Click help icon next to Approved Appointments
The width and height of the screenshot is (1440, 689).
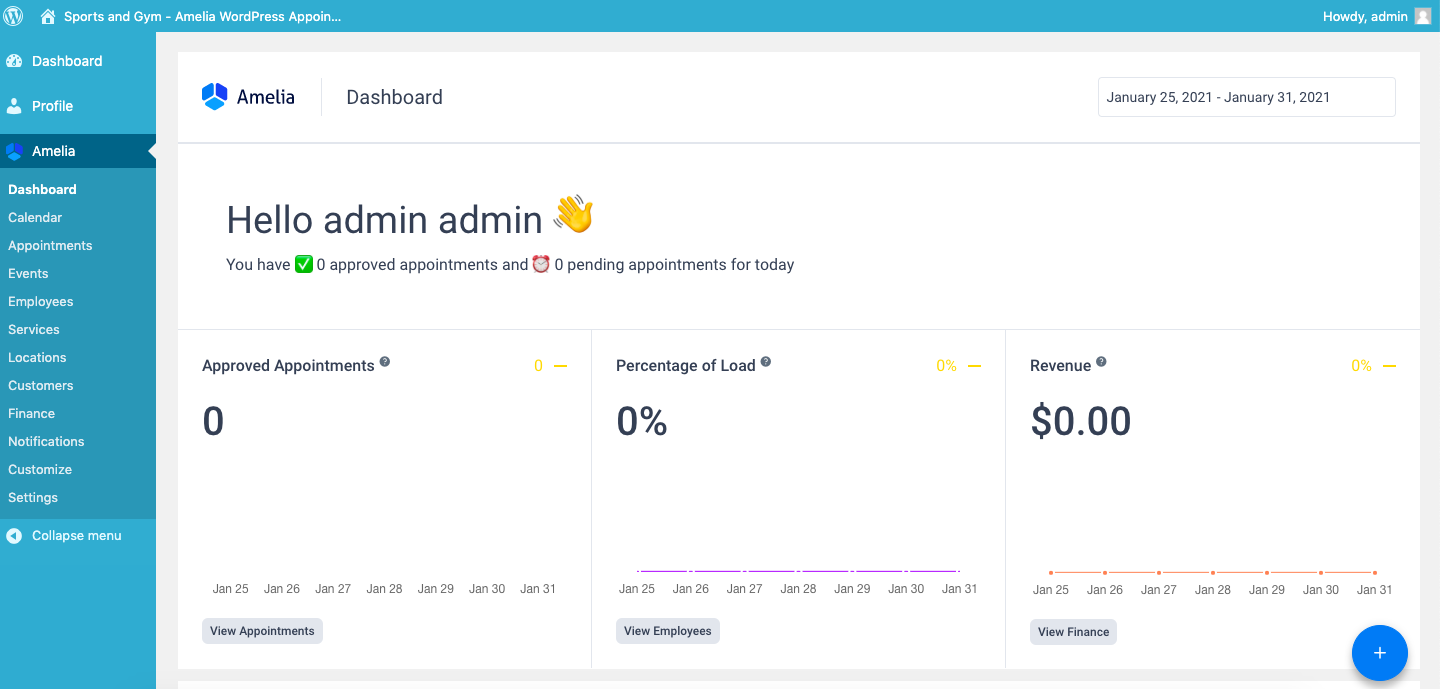pyautogui.click(x=385, y=362)
